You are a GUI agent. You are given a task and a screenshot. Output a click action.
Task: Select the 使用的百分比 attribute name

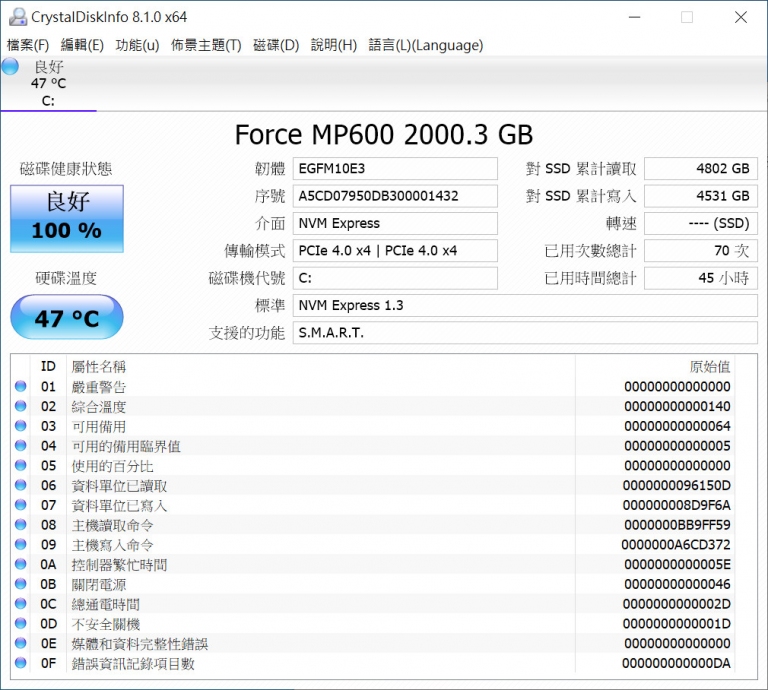pos(112,466)
